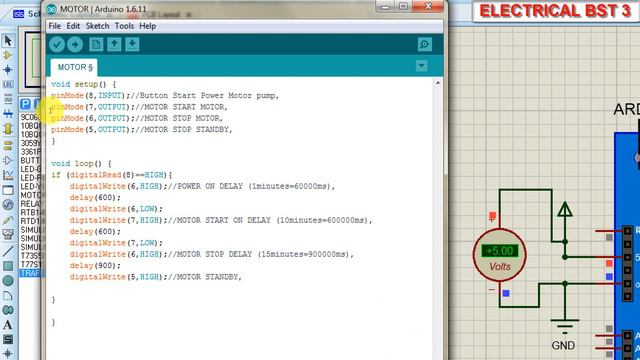The height and width of the screenshot is (360, 640).
Task: Select BUTT device in Proteus list
Action: click(x=31, y=160)
